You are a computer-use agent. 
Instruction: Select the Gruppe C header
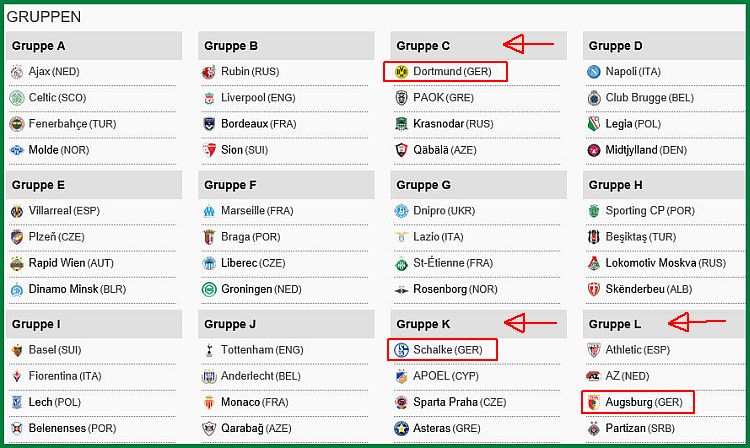click(x=423, y=46)
